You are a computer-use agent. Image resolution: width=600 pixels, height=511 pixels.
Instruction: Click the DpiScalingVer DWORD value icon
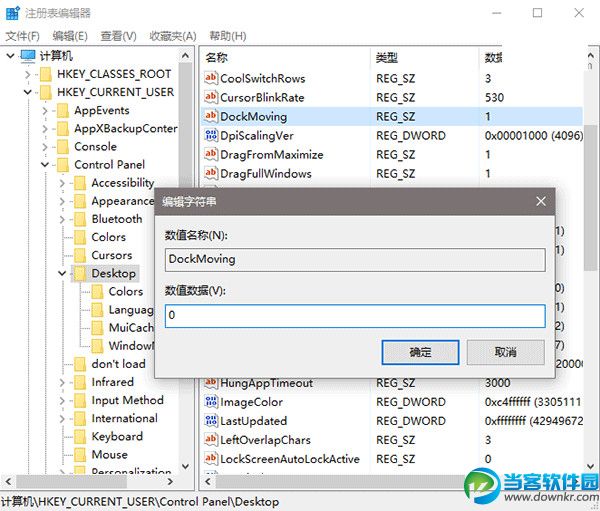[211, 136]
